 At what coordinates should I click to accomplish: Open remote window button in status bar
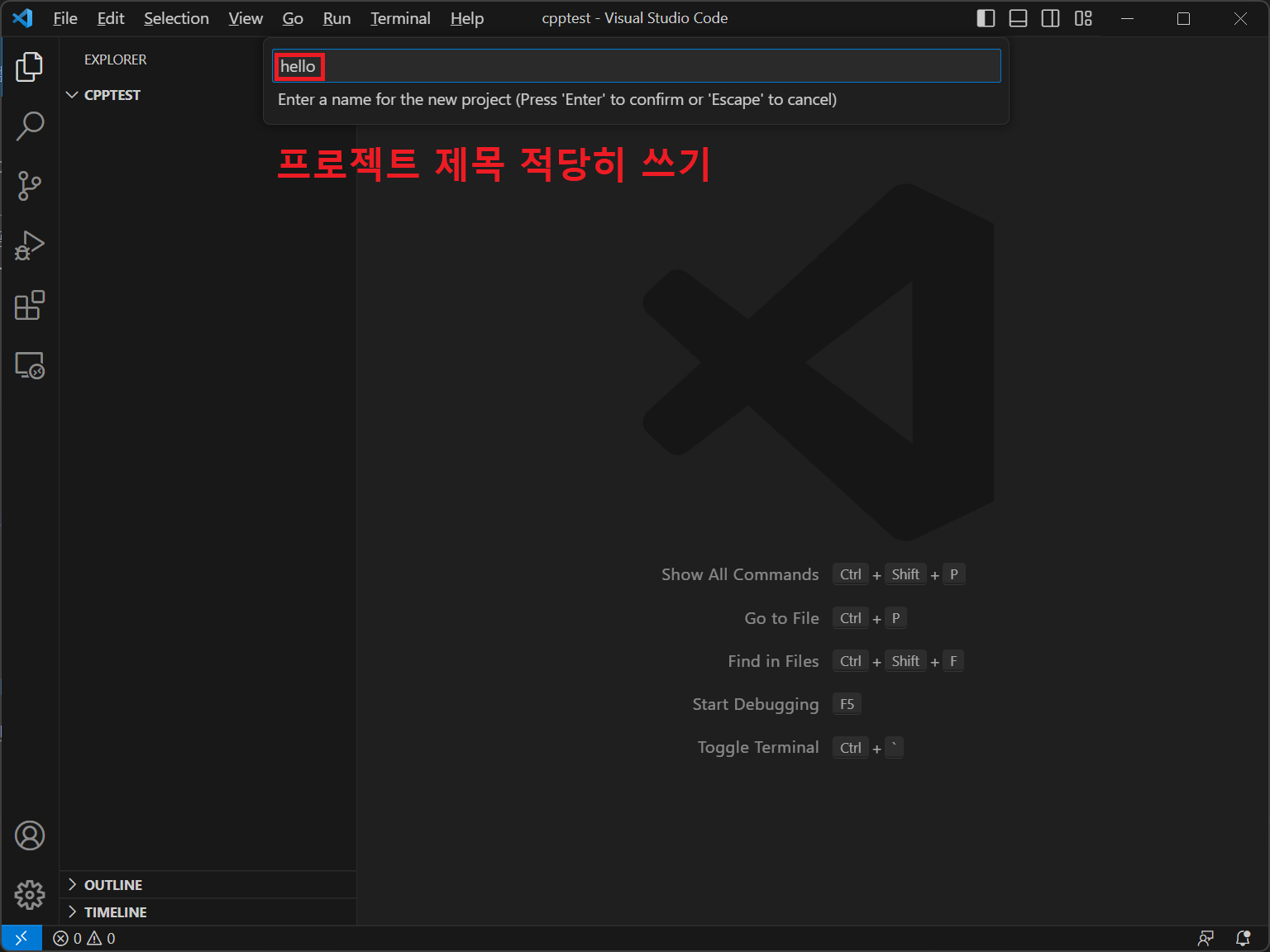pyautogui.click(x=21, y=938)
